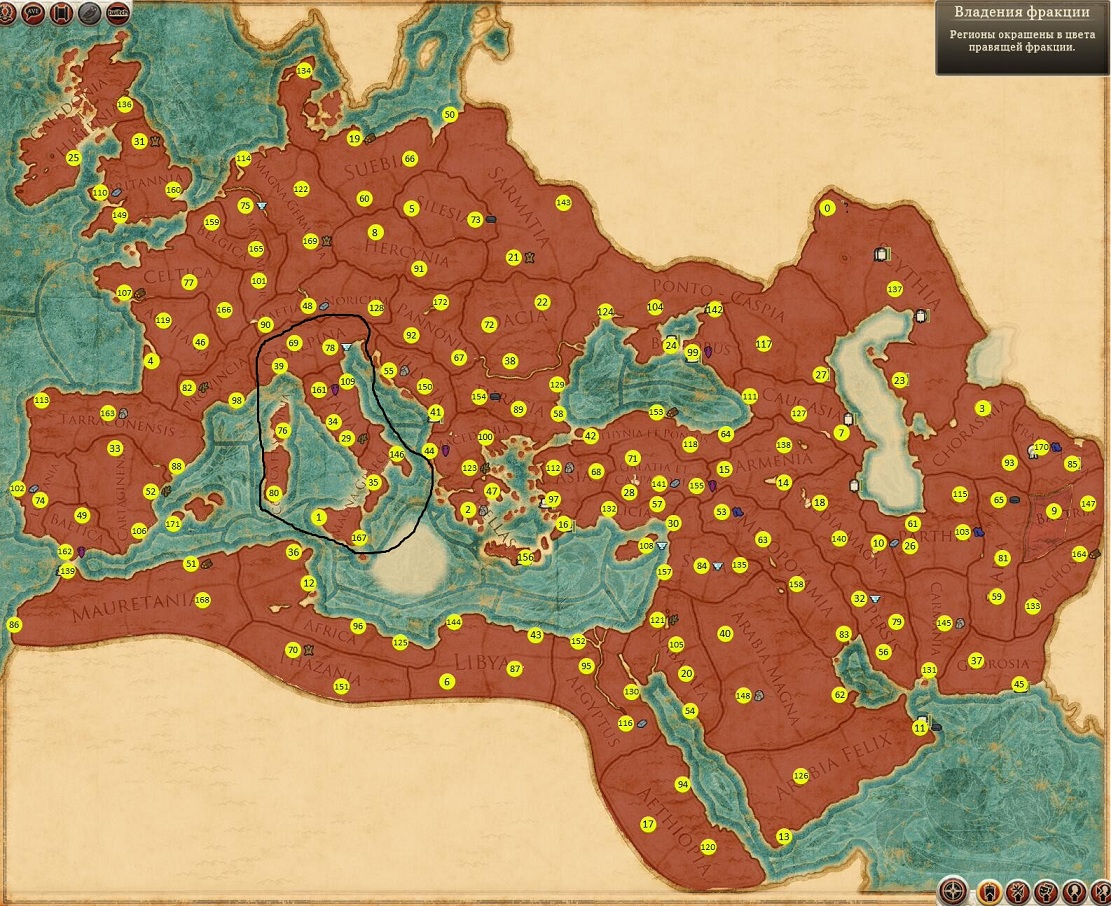Toggle the highlighted faction ownership overlay
Image resolution: width=1111 pixels, height=906 pixels.
coord(988,890)
